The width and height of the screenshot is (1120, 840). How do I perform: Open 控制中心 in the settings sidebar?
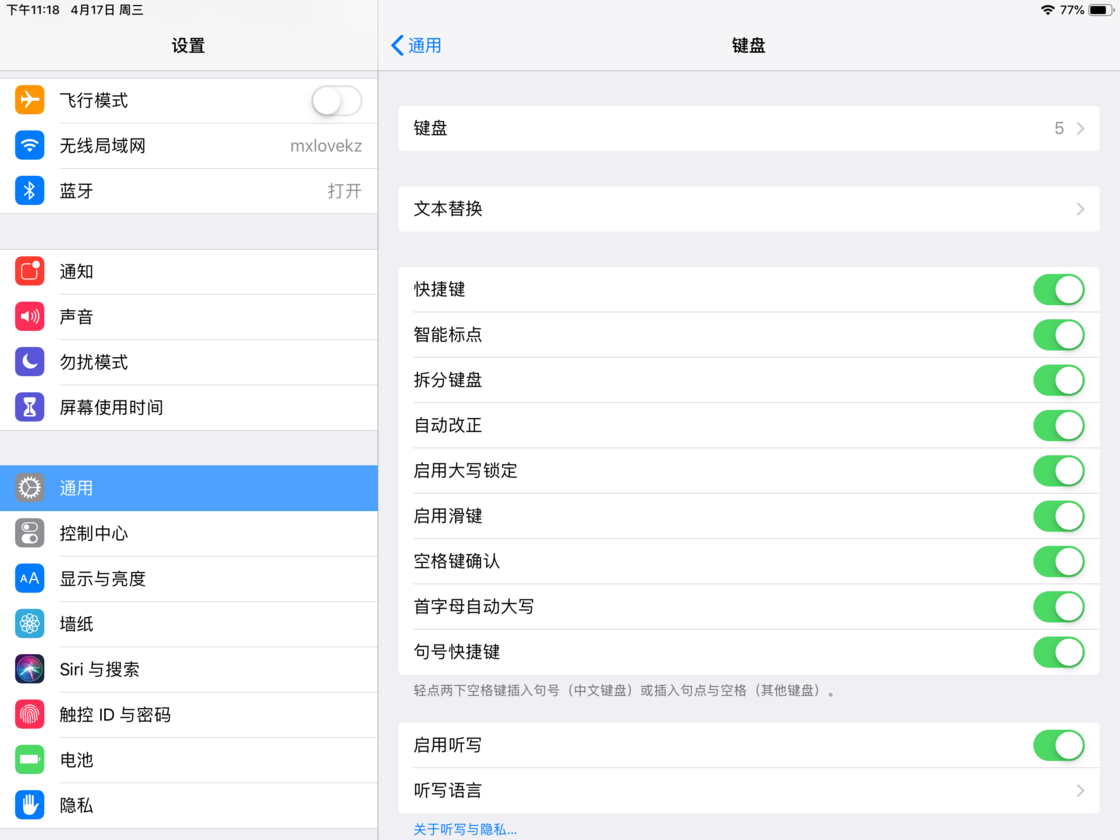pos(189,534)
